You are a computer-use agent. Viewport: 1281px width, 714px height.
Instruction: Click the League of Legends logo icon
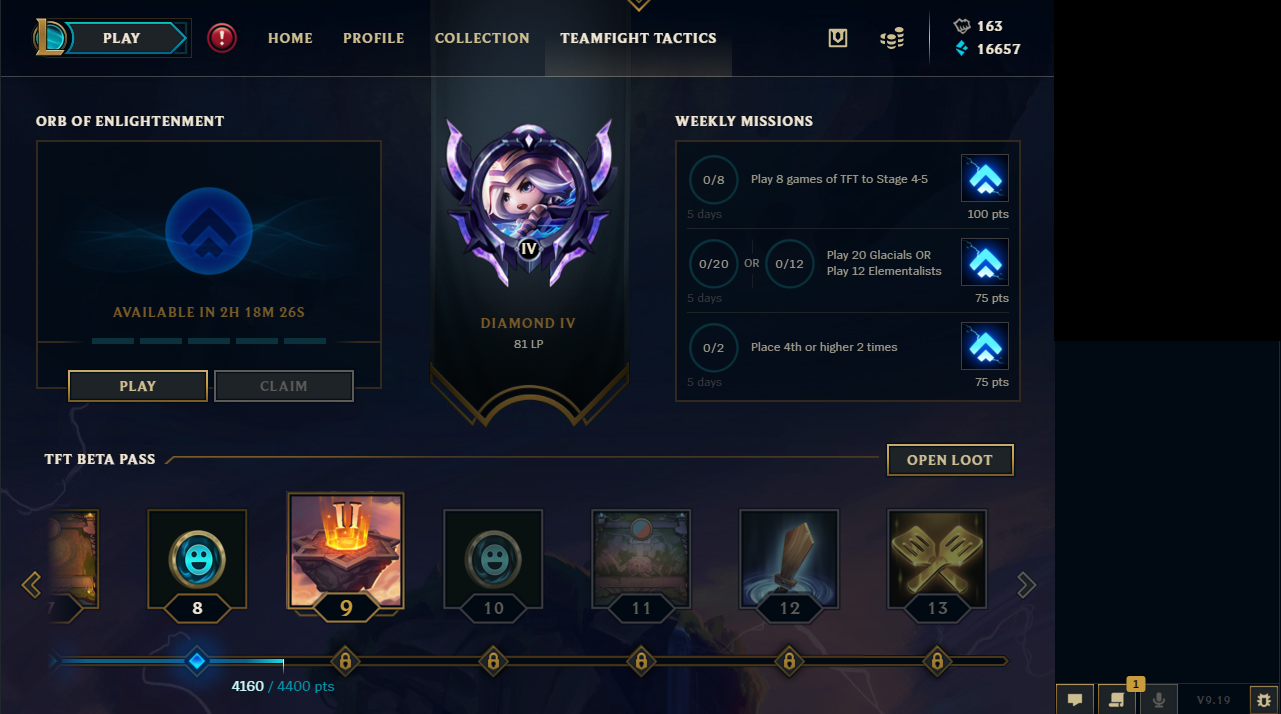(x=51, y=38)
